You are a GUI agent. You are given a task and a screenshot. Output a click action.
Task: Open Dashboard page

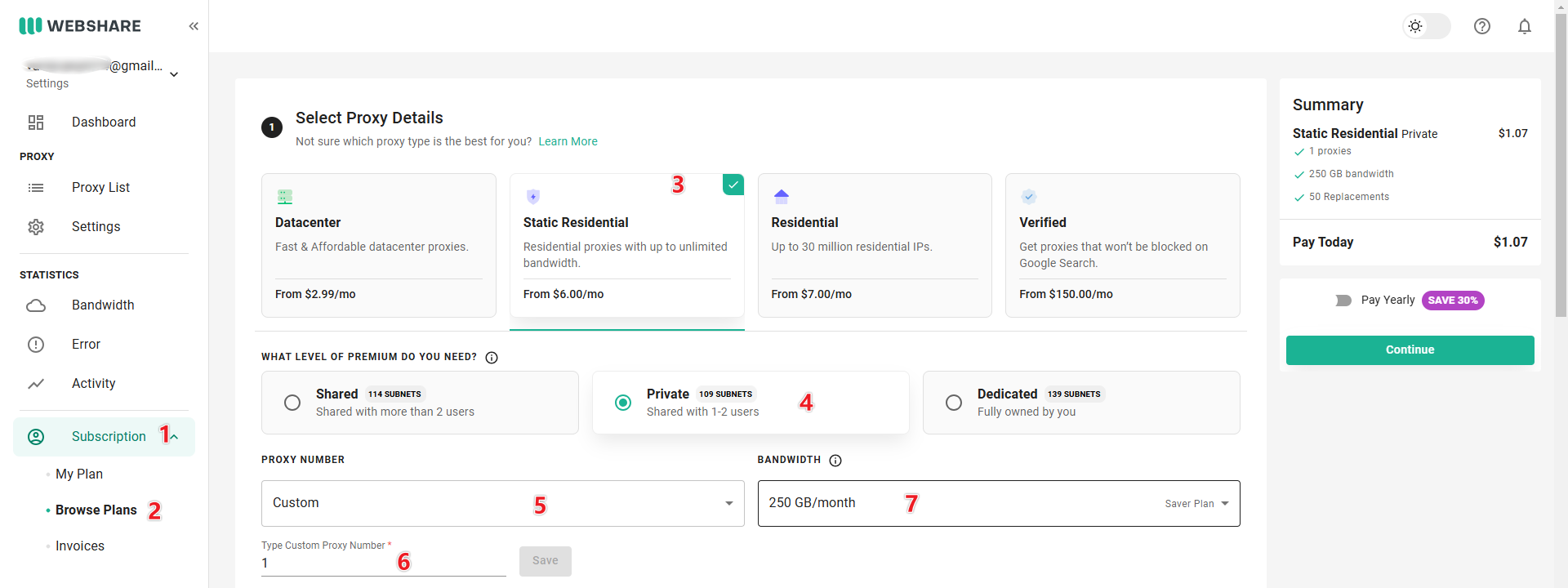pos(104,122)
